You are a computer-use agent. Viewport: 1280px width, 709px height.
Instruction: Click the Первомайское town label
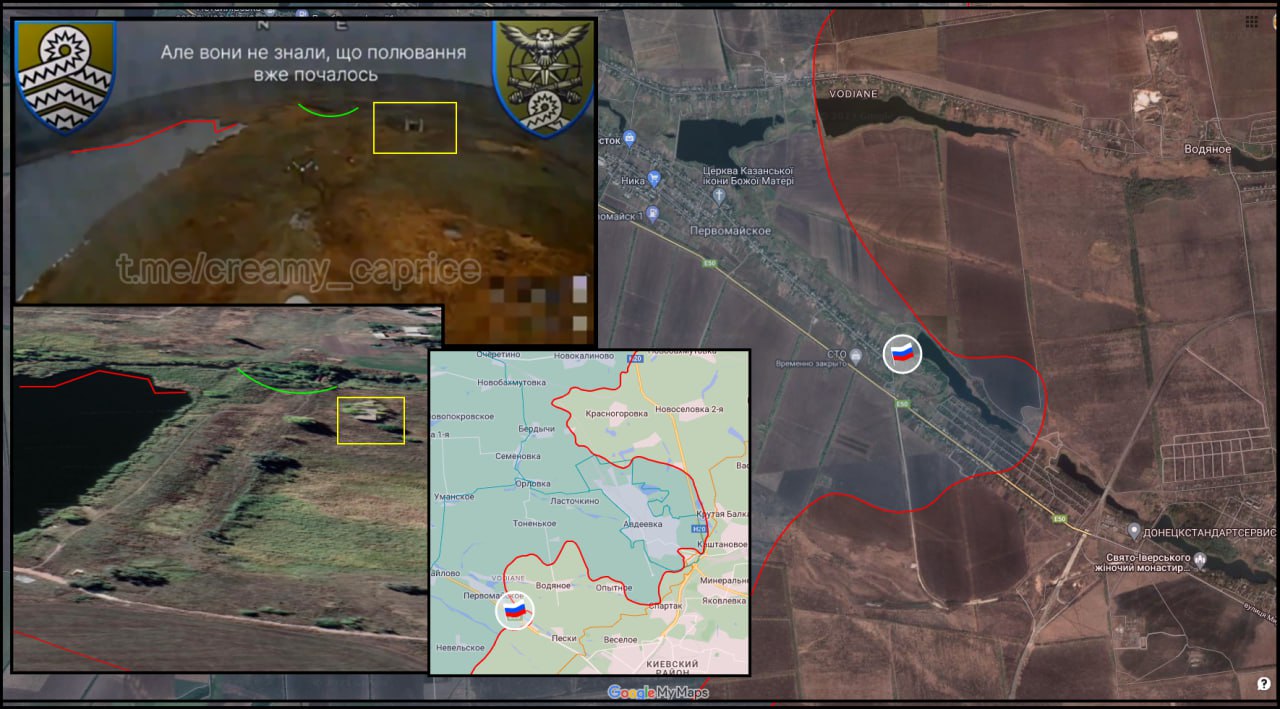pyautogui.click(x=730, y=230)
